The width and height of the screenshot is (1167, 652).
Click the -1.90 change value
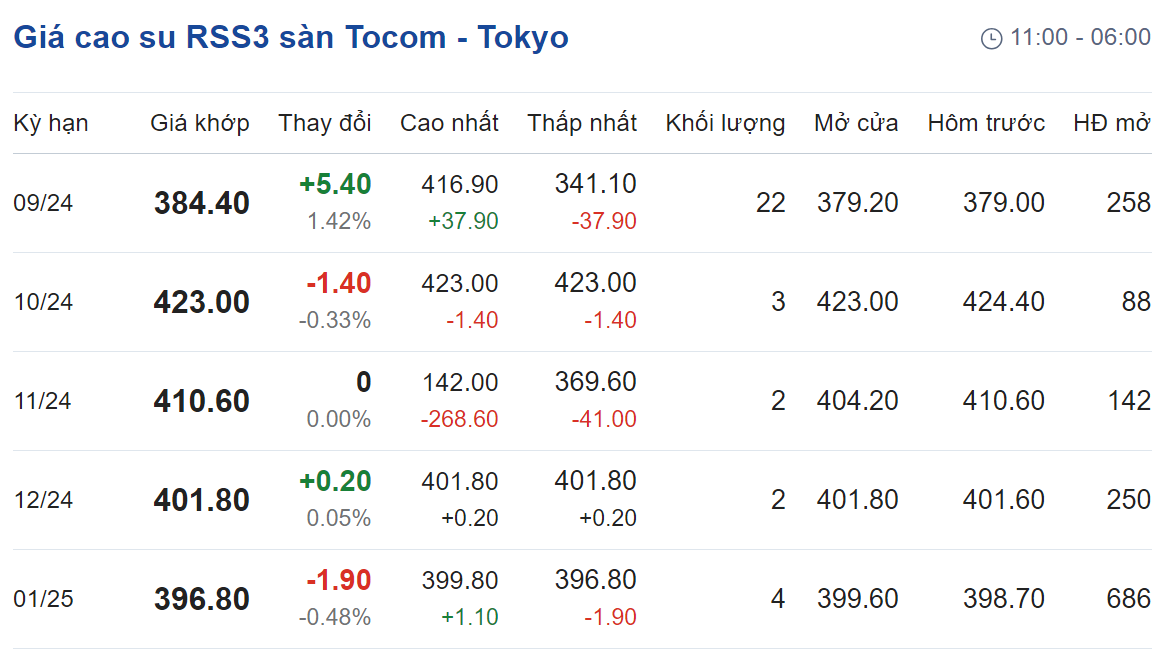339,580
